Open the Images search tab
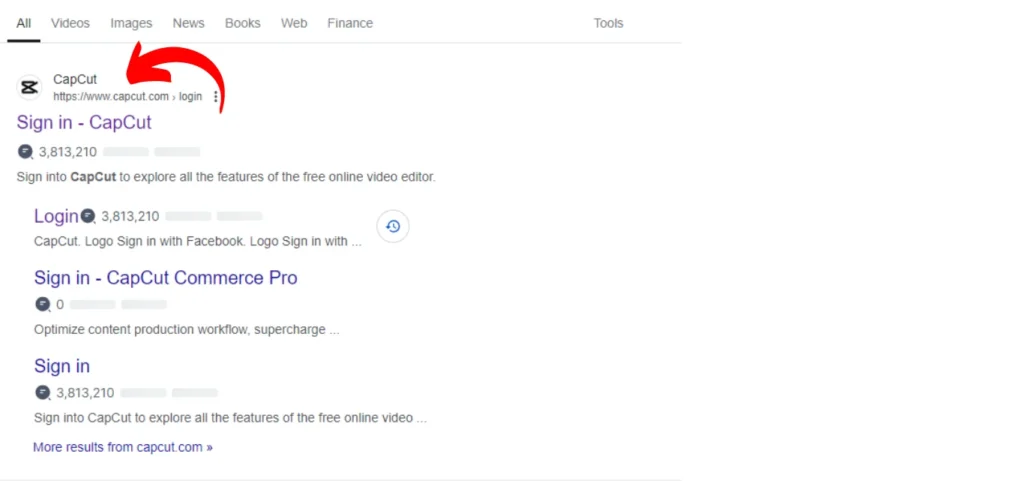Screen dimensions: 1024x481 click(x=131, y=23)
